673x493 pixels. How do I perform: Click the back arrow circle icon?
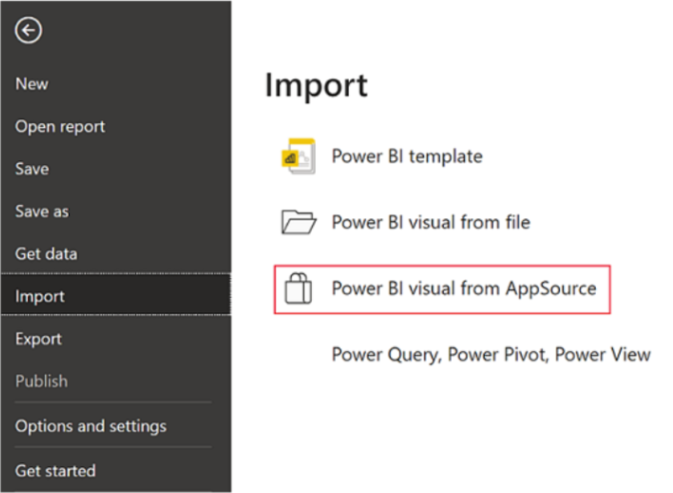(x=28, y=31)
